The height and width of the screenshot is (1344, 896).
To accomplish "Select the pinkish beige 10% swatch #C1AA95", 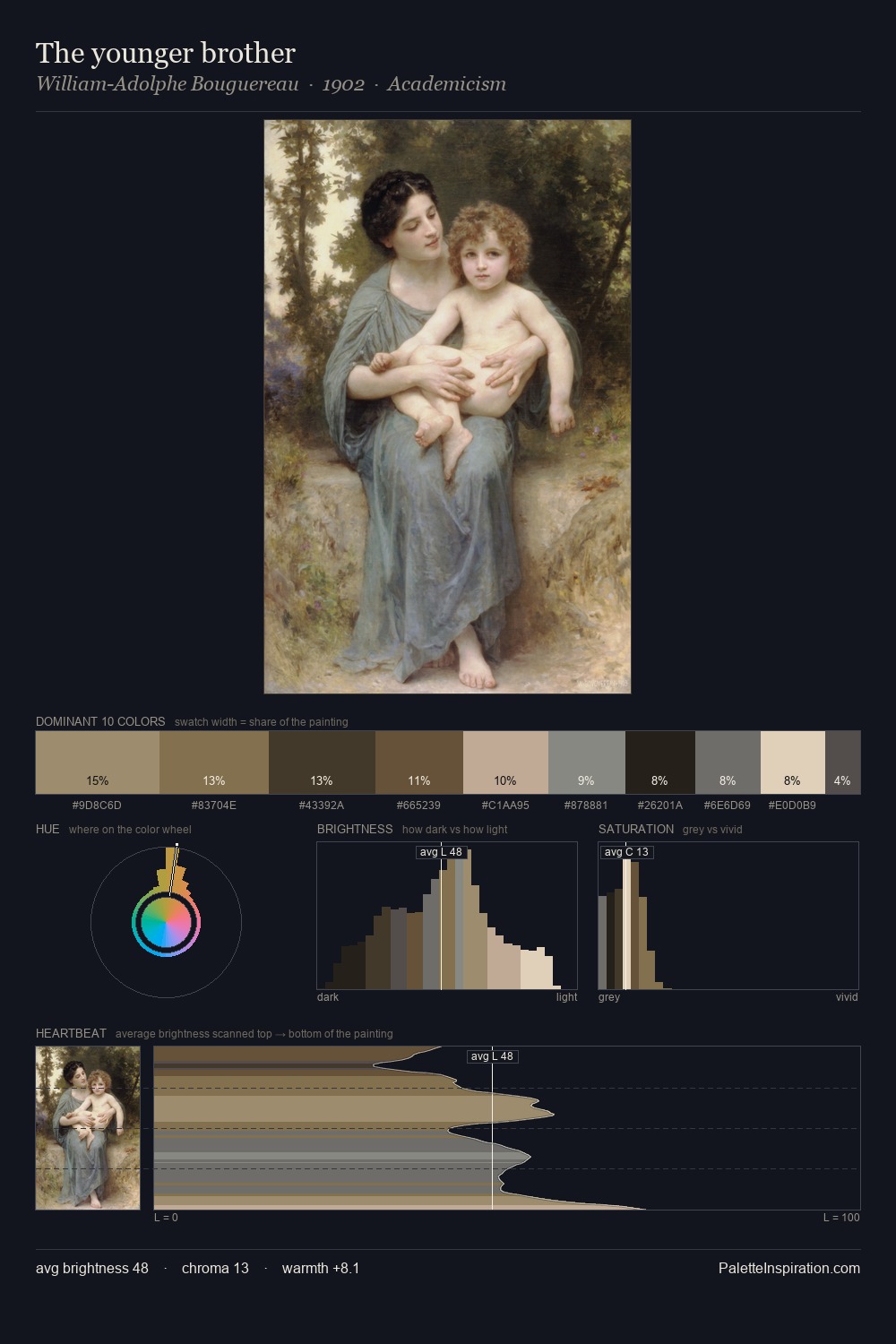I will (505, 762).
